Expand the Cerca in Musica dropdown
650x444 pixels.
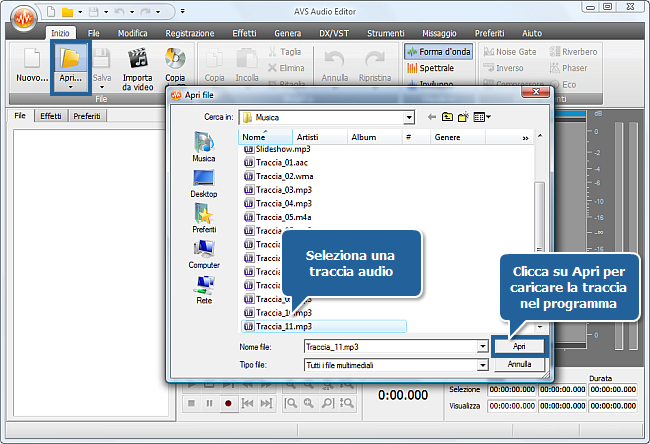(x=408, y=117)
